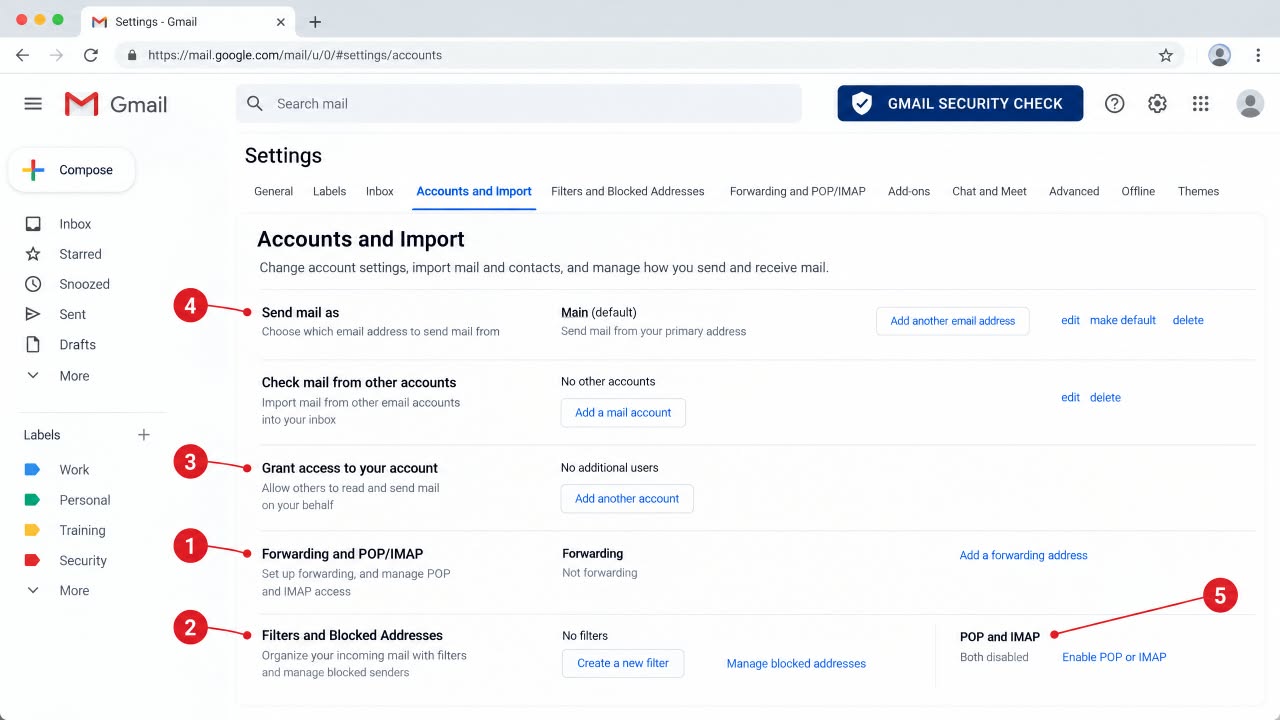Open a new browser tab
The image size is (1280, 720).
pos(315,22)
